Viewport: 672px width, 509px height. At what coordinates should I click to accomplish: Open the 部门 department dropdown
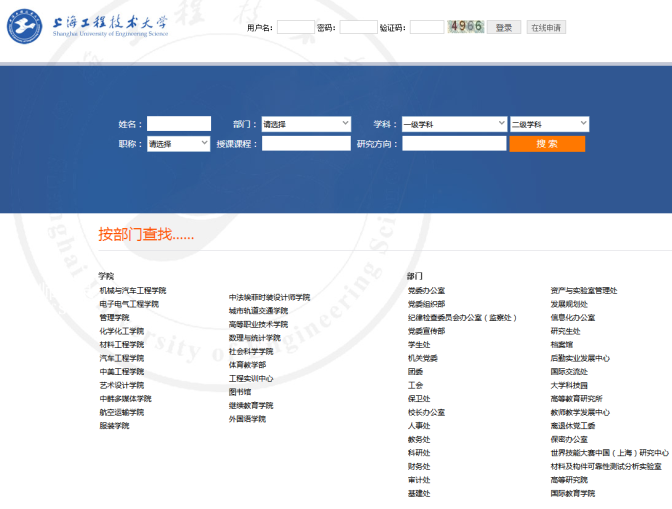click(x=306, y=124)
